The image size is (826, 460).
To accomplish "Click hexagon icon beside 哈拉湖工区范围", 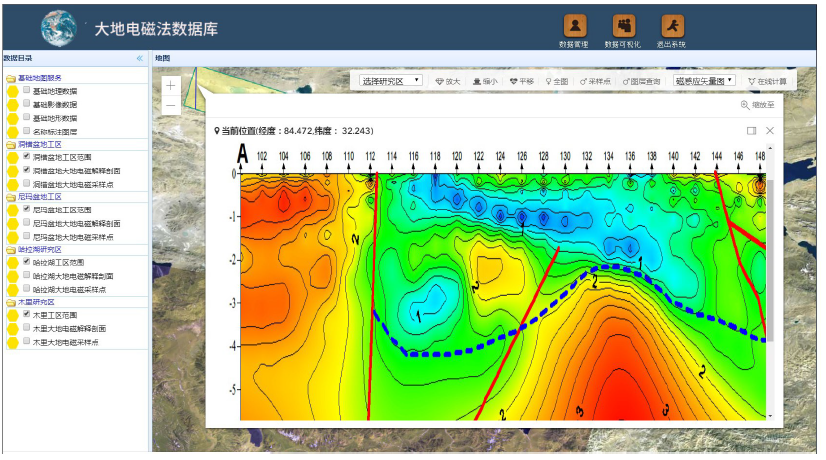I will 13,262.
